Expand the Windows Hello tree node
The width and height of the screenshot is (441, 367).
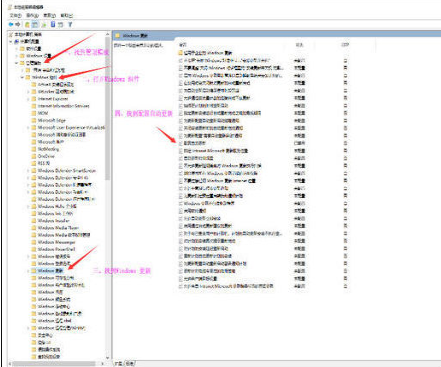28,206
